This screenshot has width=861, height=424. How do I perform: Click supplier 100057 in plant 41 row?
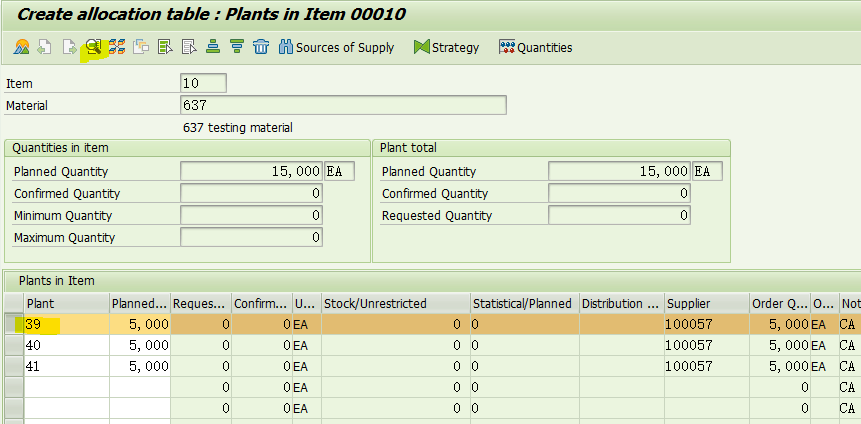707,366
